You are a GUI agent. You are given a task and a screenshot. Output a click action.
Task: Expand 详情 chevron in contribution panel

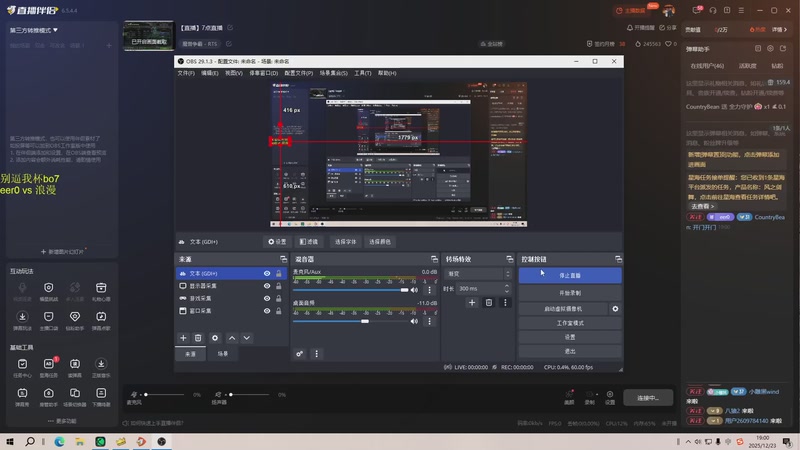pos(779,30)
